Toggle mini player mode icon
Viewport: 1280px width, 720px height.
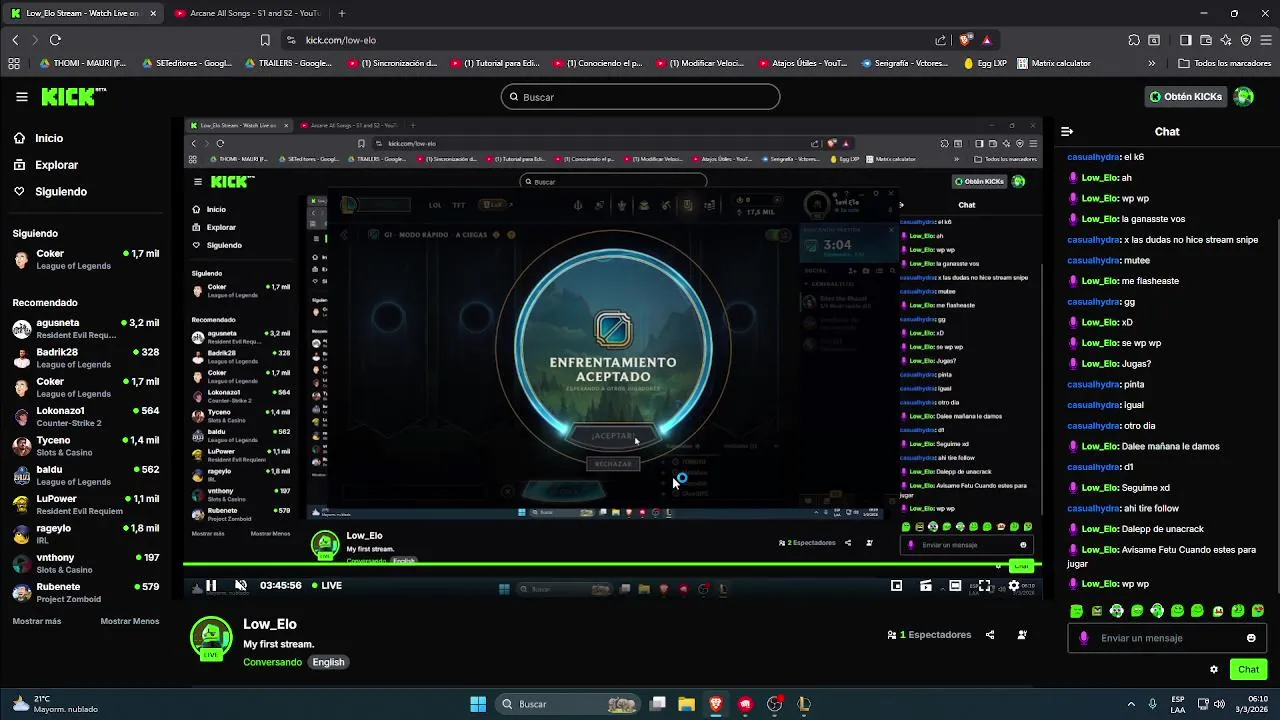(926, 586)
